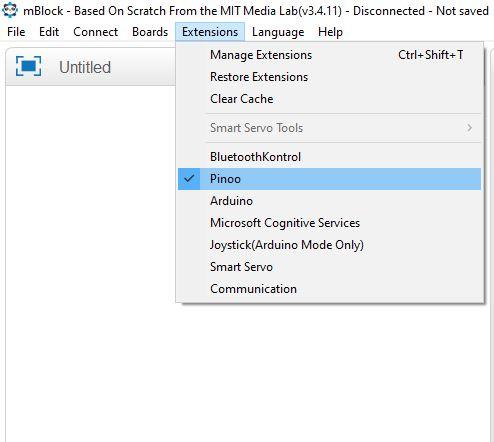The width and height of the screenshot is (494, 442).
Task: Choose Manage Extensions entry
Action: click(x=329, y=55)
